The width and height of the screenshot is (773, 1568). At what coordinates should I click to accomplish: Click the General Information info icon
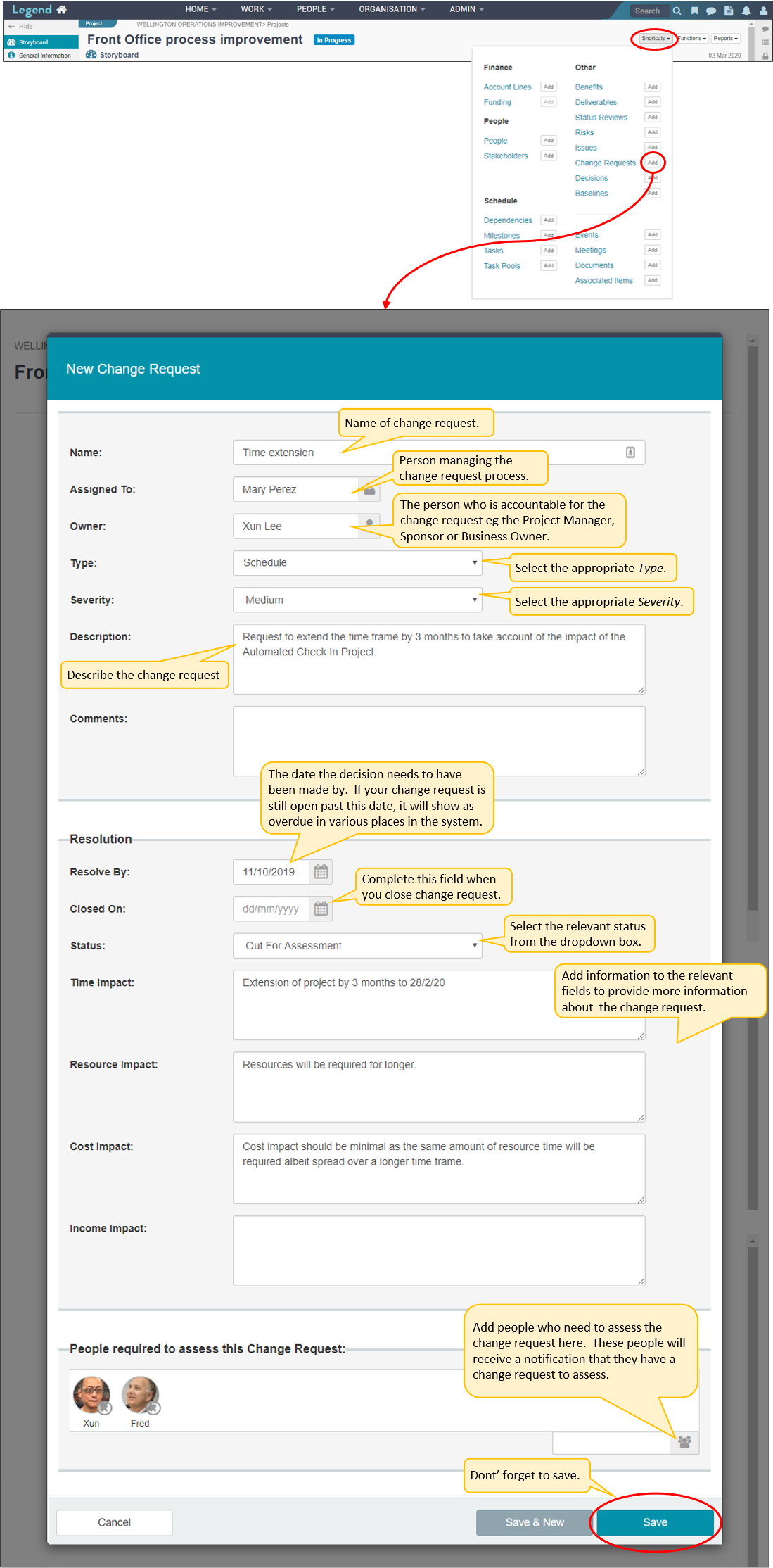[x=11, y=55]
